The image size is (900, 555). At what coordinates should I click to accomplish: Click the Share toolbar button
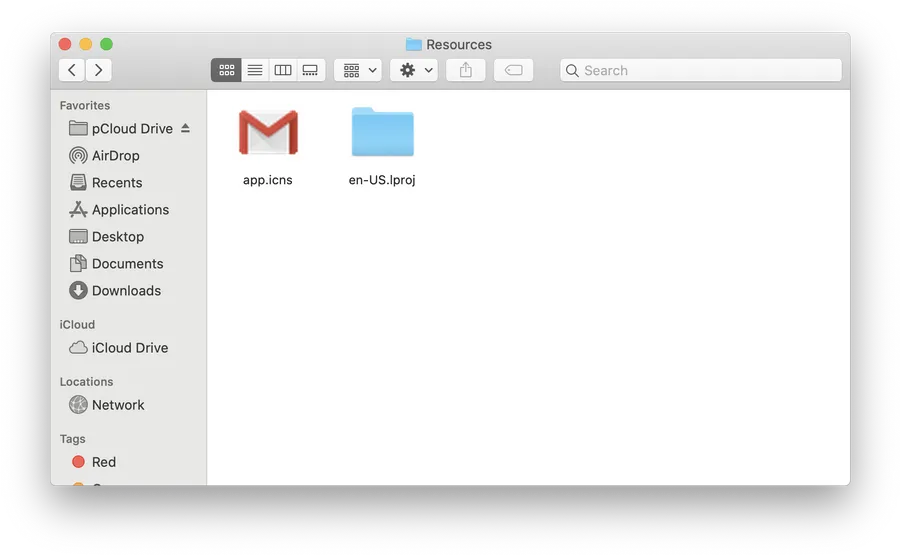pyautogui.click(x=465, y=70)
